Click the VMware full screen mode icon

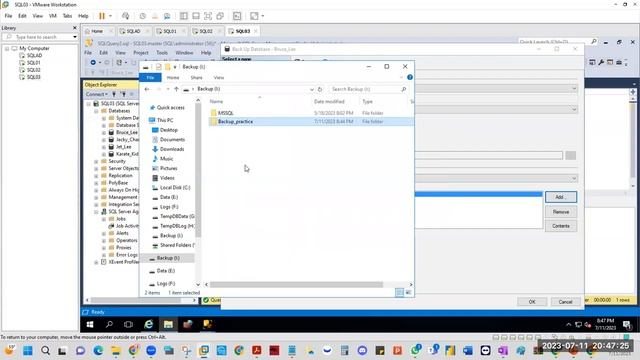point(208,16)
